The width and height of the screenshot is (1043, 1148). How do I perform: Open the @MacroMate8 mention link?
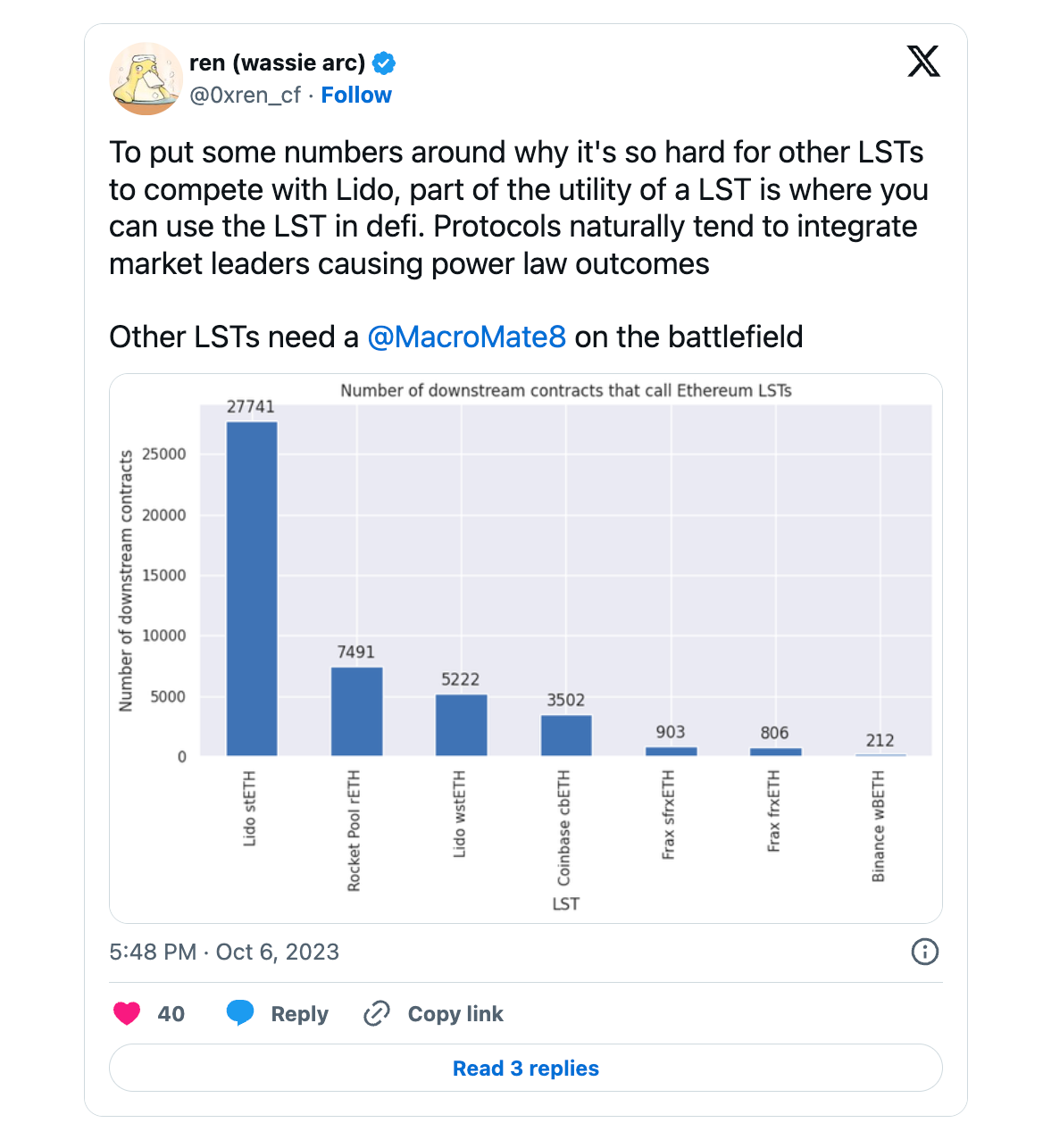466,337
